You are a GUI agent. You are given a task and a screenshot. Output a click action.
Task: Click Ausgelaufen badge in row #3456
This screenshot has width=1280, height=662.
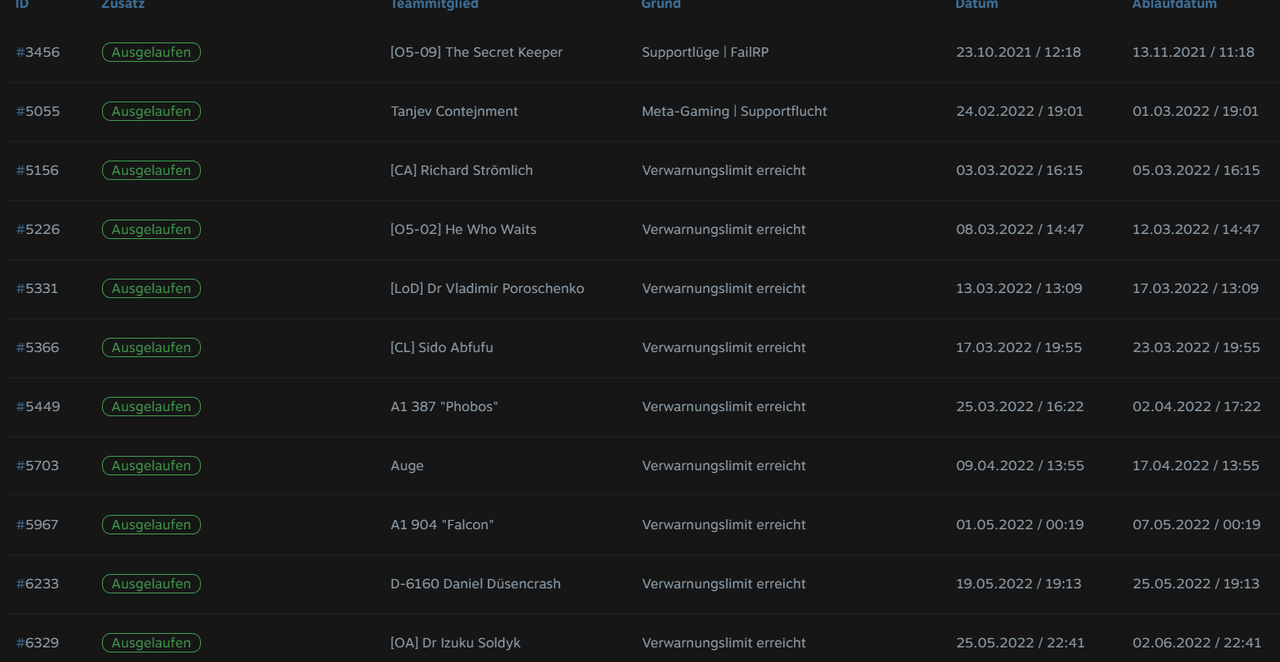click(x=151, y=52)
